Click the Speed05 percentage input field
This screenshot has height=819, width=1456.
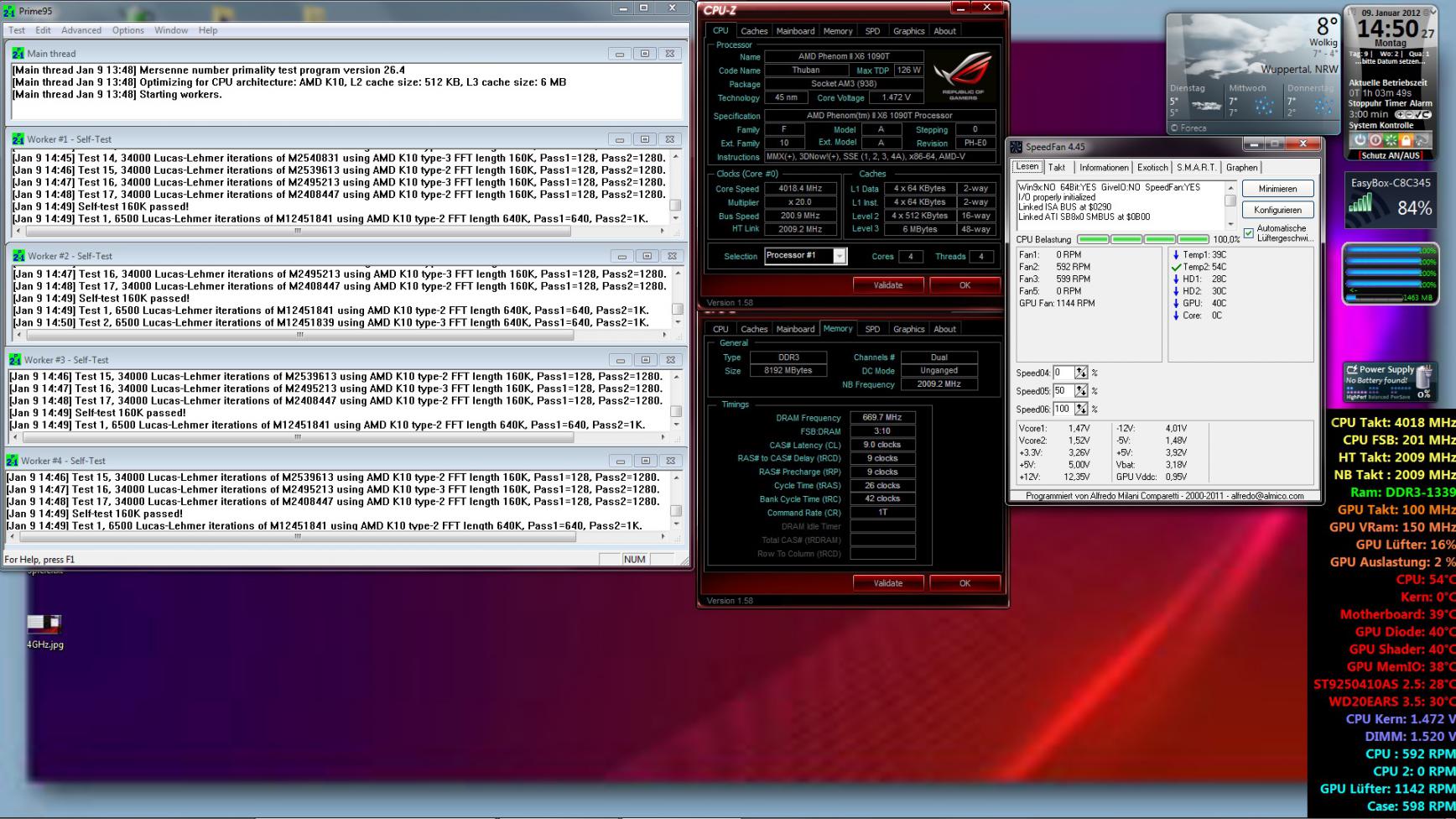coord(1063,391)
